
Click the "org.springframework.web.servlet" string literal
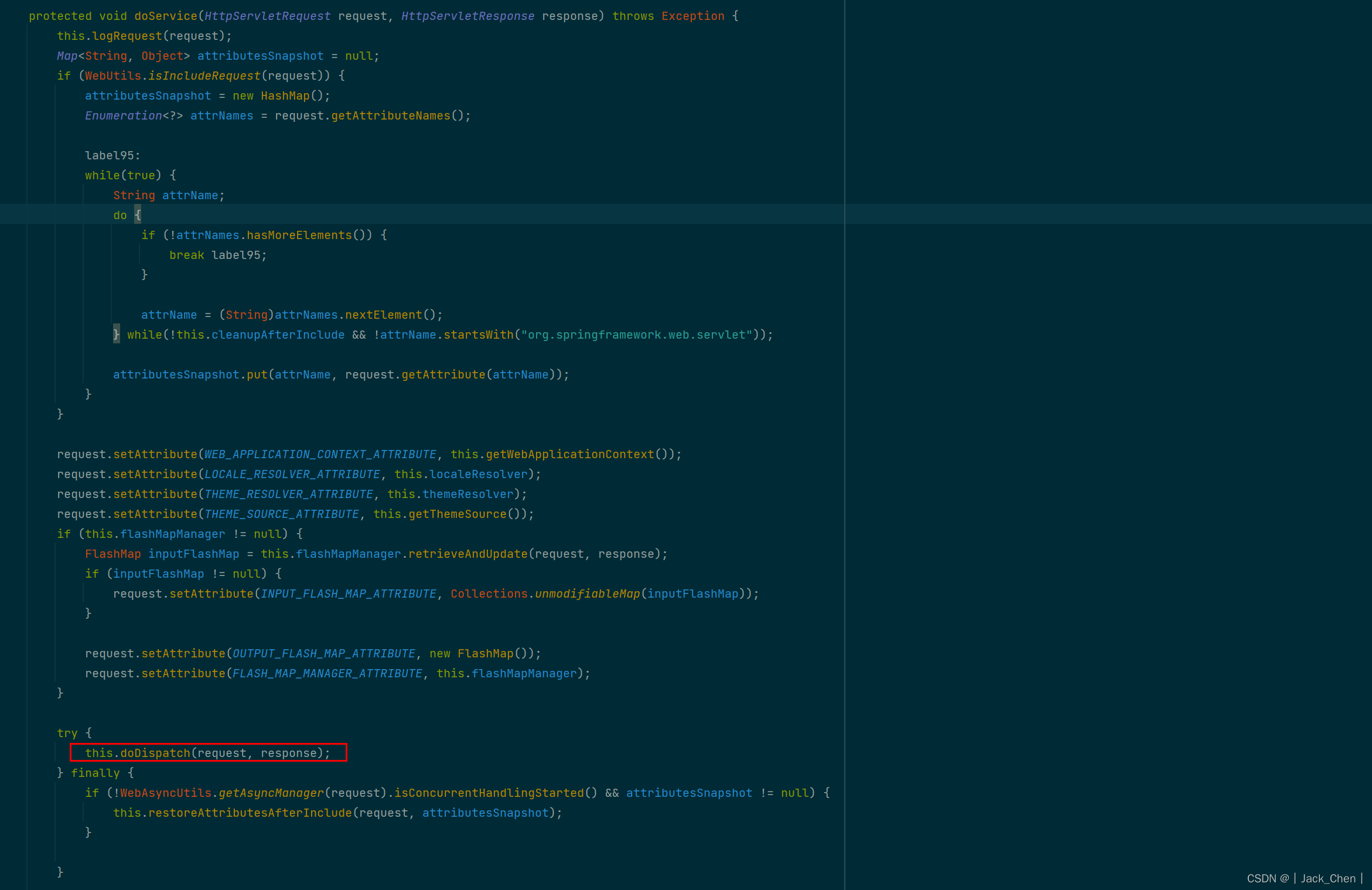pyautogui.click(x=636, y=335)
